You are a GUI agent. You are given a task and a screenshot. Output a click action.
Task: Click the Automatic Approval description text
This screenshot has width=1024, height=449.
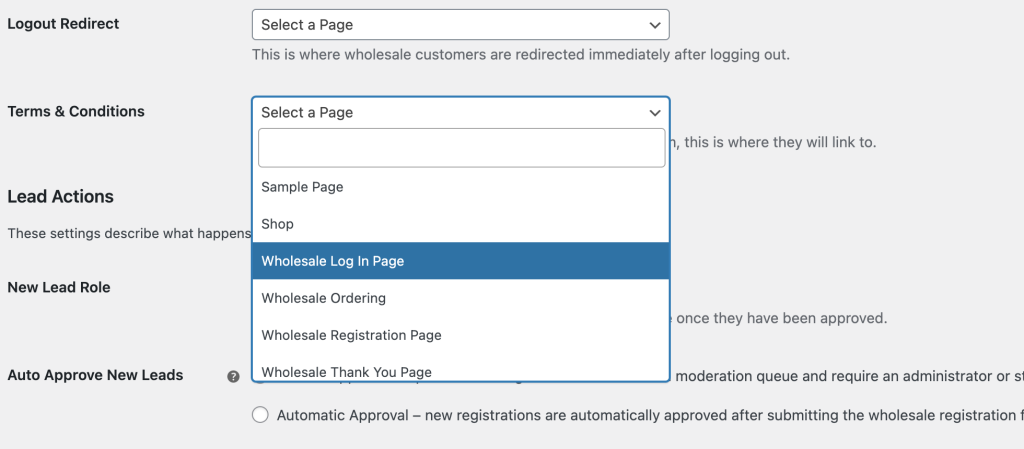[640, 415]
